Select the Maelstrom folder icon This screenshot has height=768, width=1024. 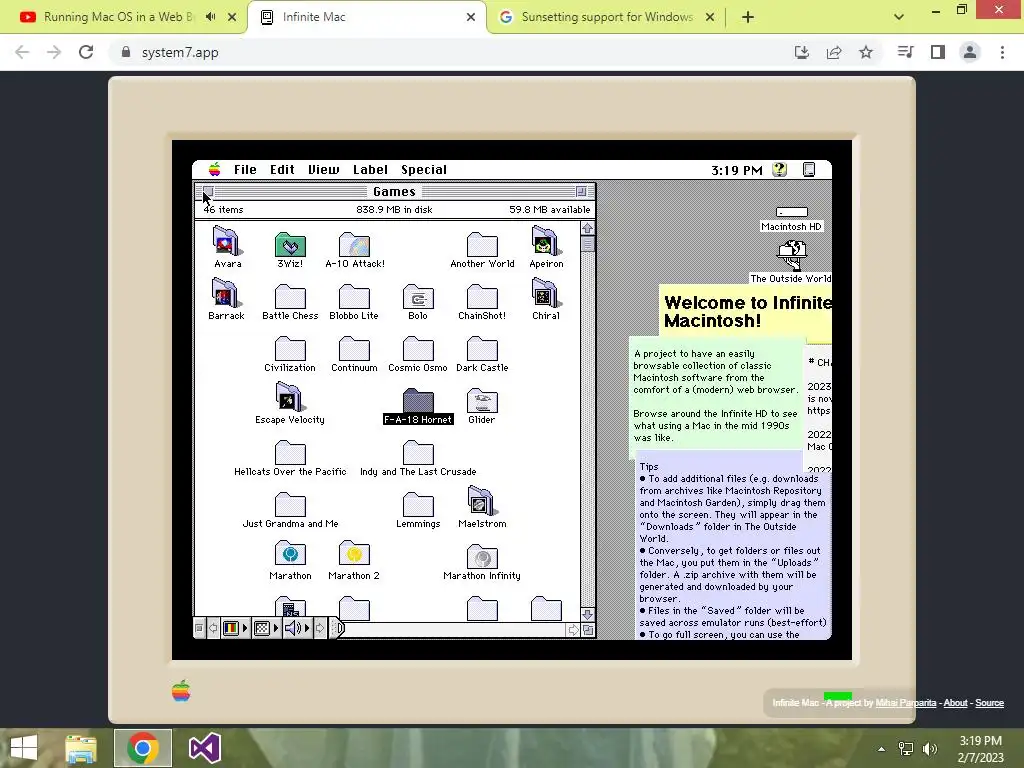click(x=482, y=503)
